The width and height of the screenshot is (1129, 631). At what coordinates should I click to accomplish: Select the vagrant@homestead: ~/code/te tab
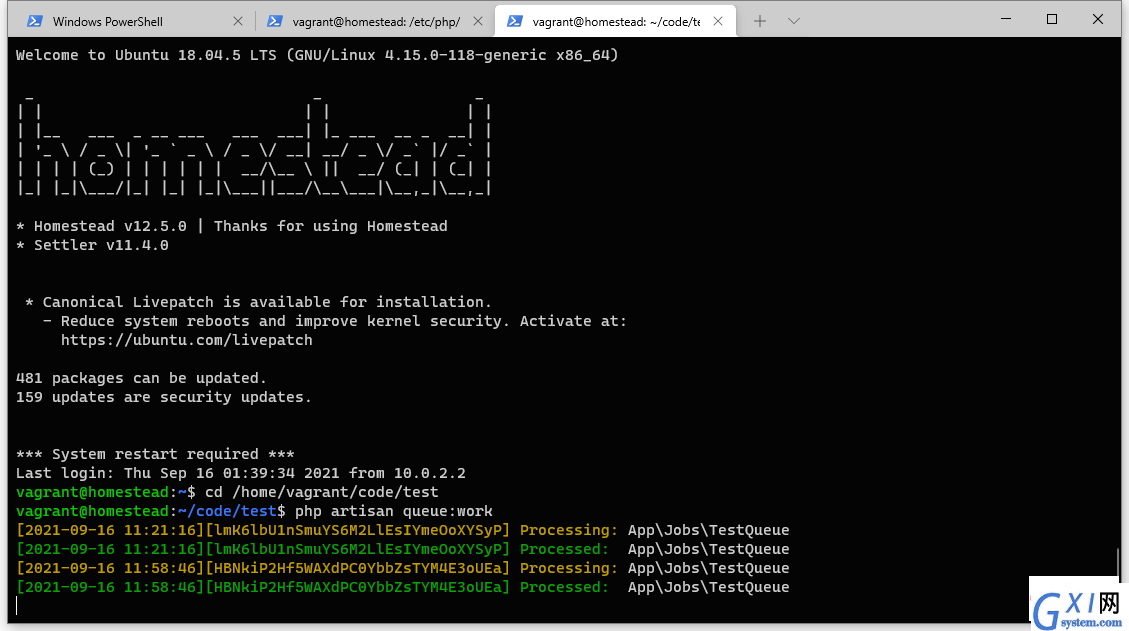coord(616,22)
